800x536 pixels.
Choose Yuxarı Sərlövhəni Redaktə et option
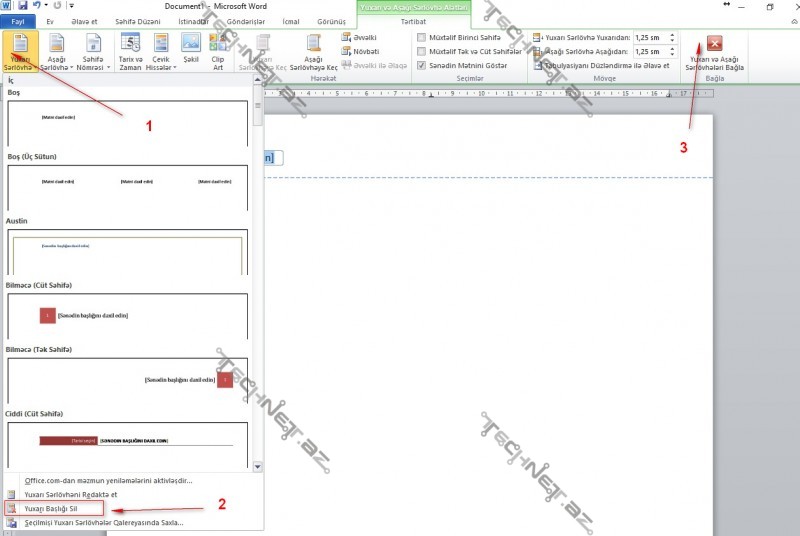pos(70,494)
